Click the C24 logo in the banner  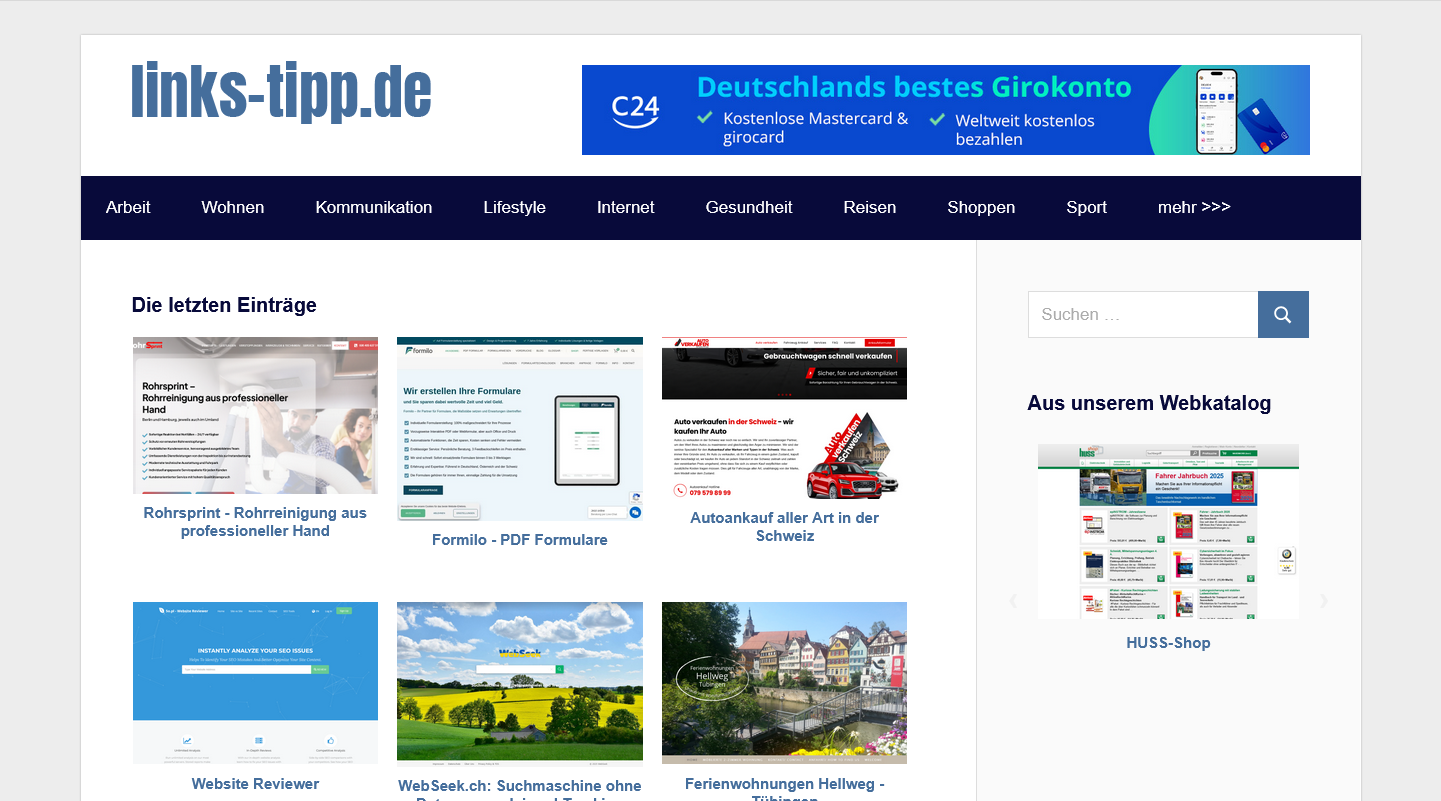[637, 110]
